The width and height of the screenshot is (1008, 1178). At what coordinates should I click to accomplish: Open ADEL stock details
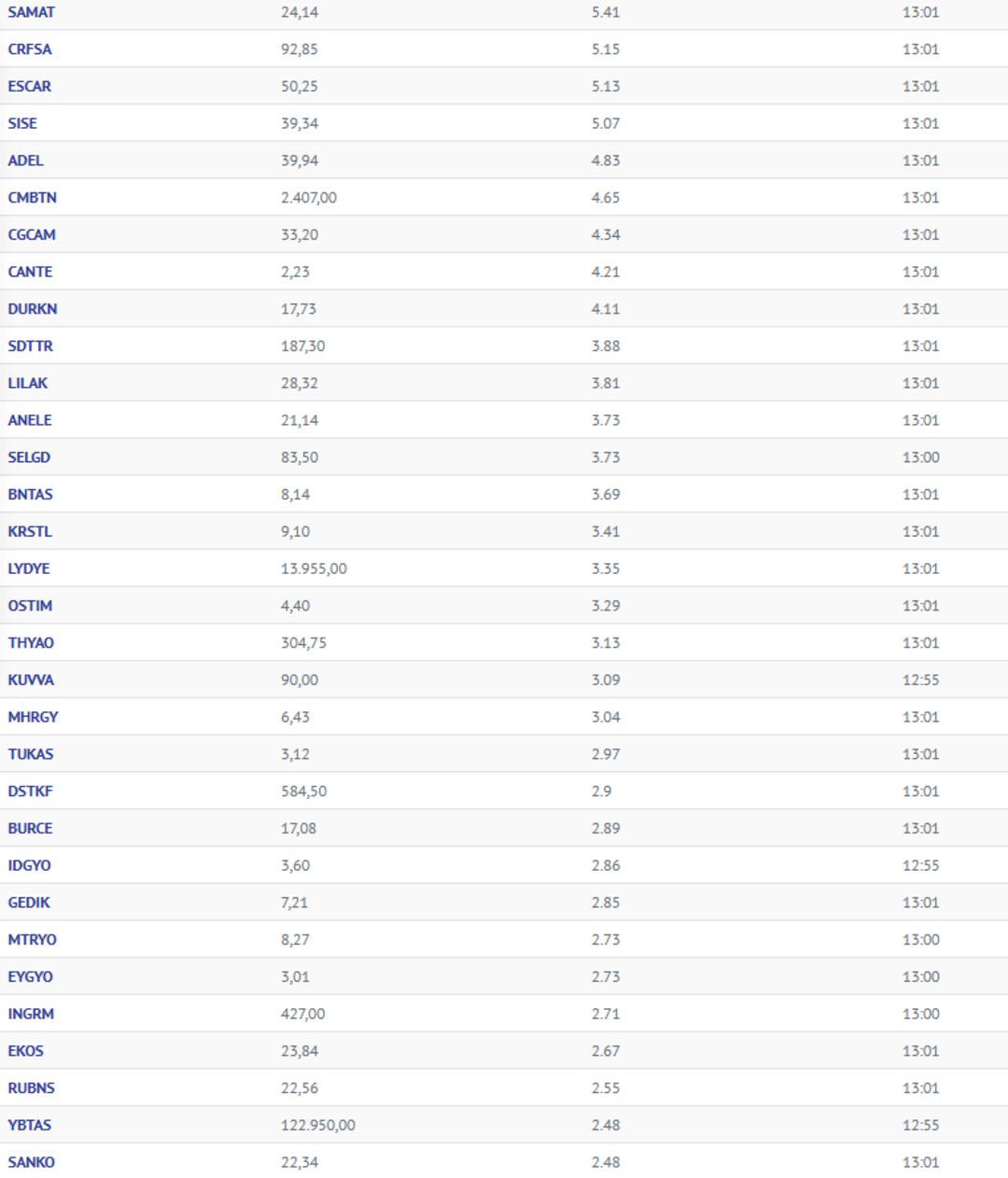coord(25,161)
